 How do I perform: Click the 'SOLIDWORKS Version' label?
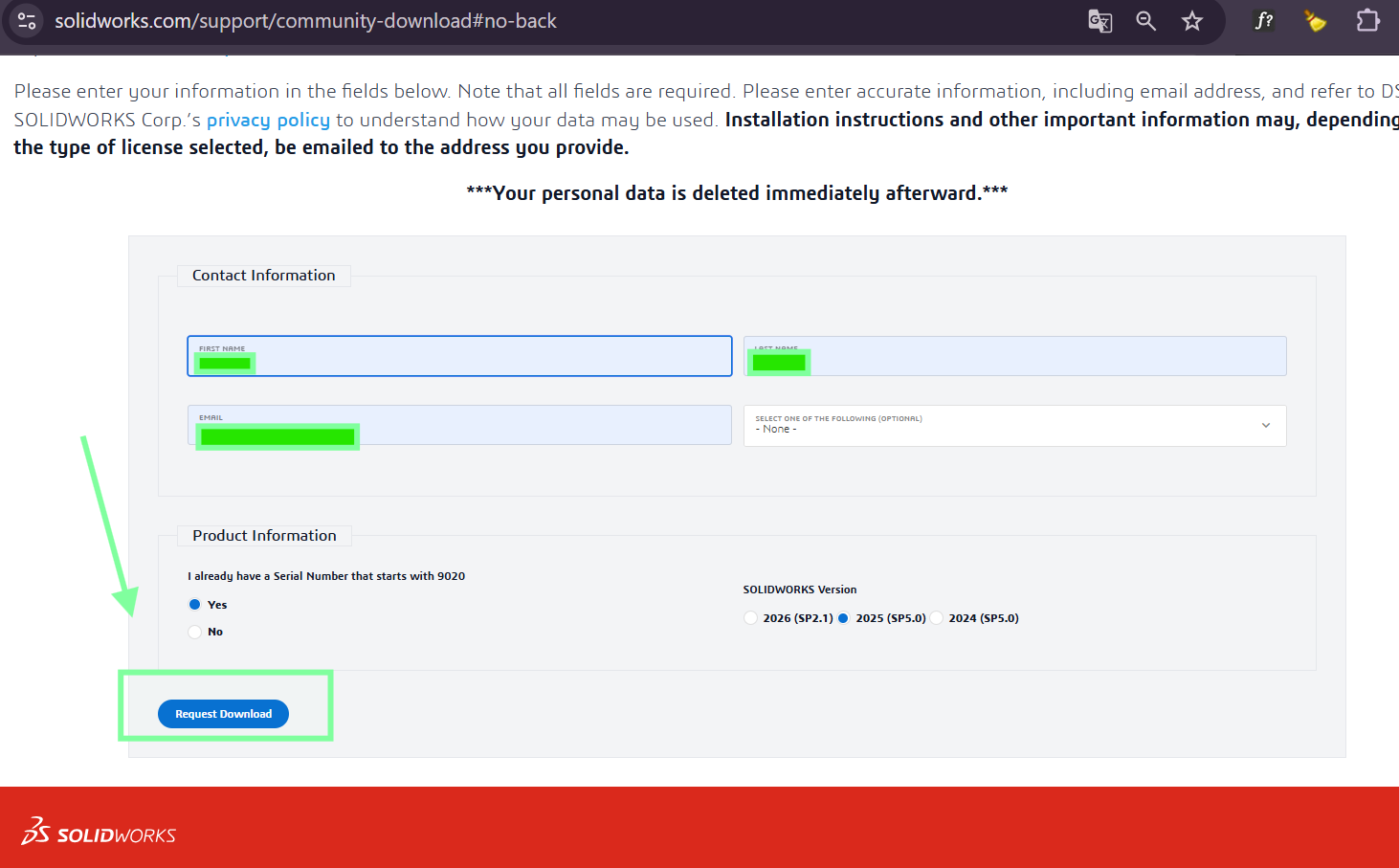pyautogui.click(x=800, y=590)
